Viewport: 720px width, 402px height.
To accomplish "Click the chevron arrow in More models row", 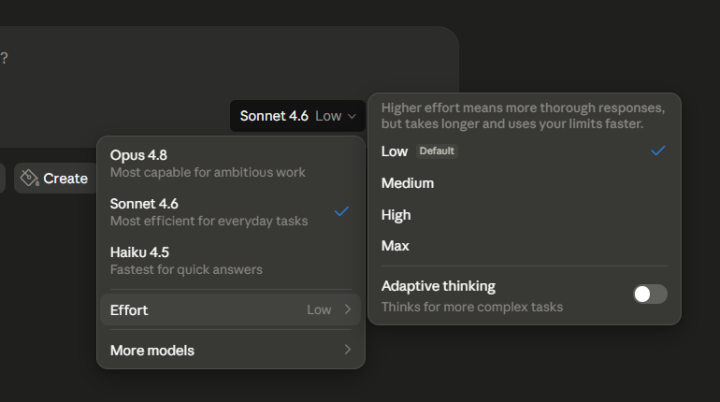I will (x=348, y=350).
